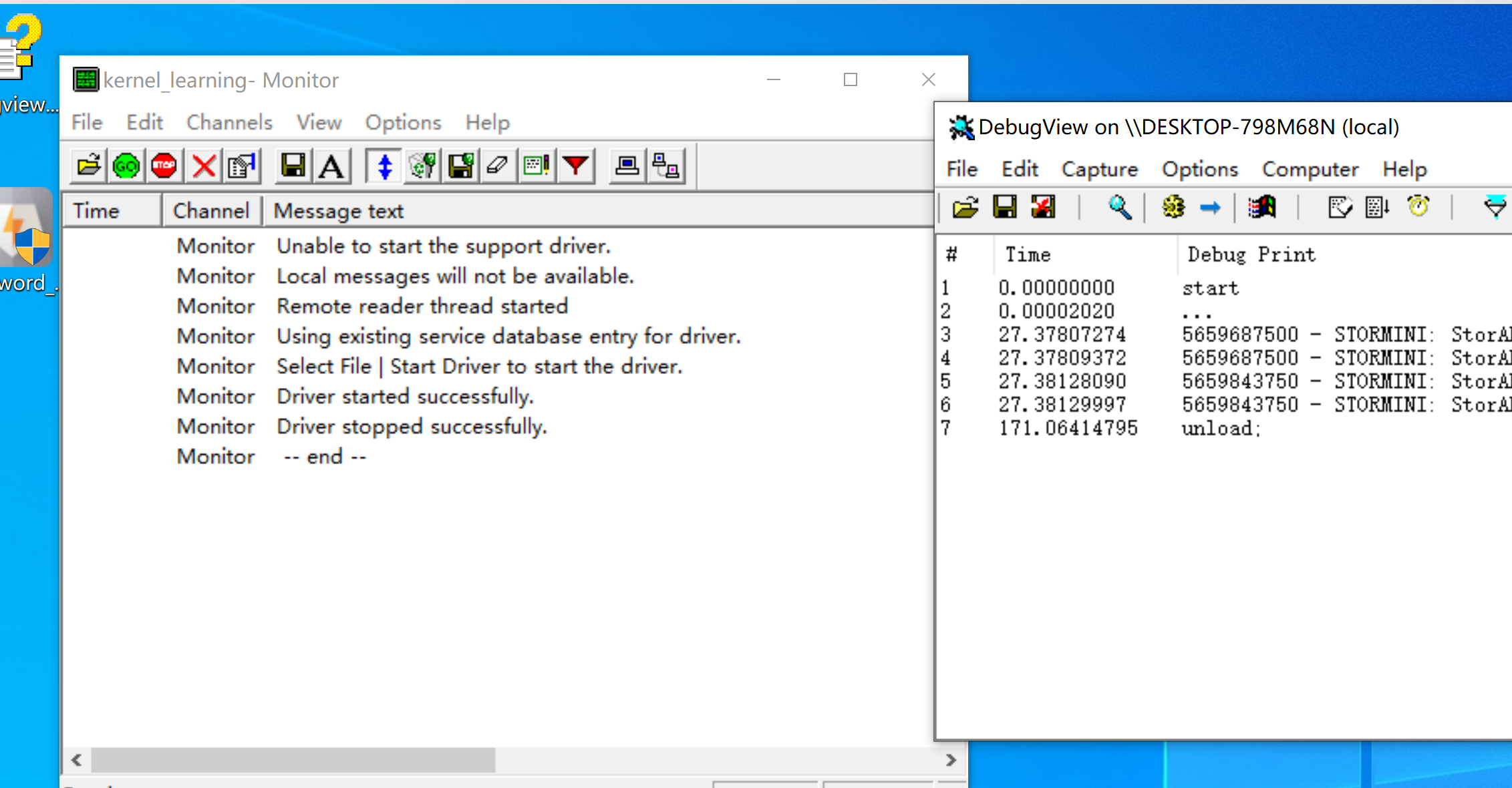Click the # column header in DebugView

[965, 254]
